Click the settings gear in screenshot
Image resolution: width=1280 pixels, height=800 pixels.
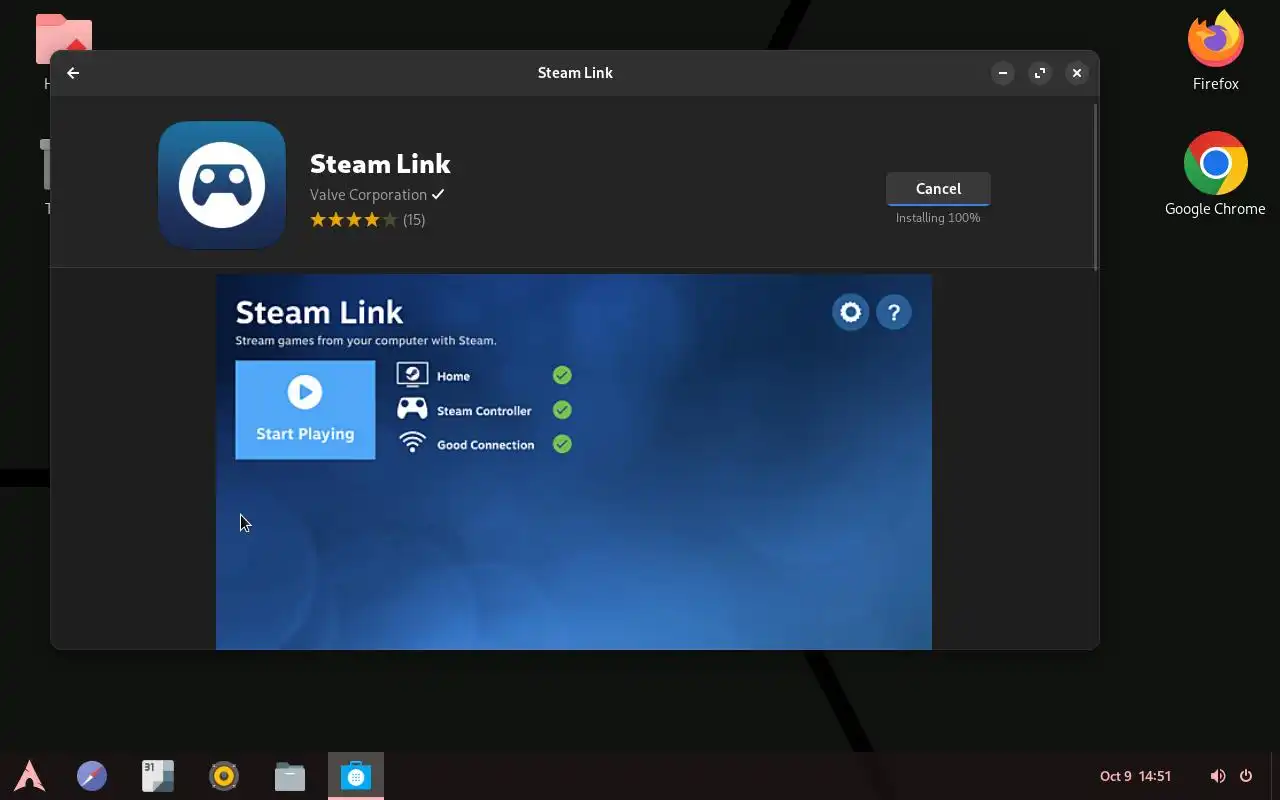[851, 312]
